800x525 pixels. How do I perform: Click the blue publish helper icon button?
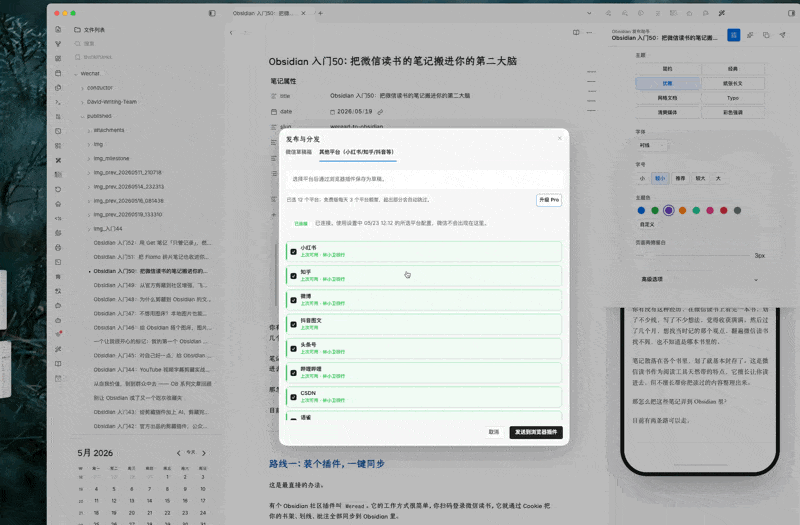pyautogui.click(x=734, y=35)
